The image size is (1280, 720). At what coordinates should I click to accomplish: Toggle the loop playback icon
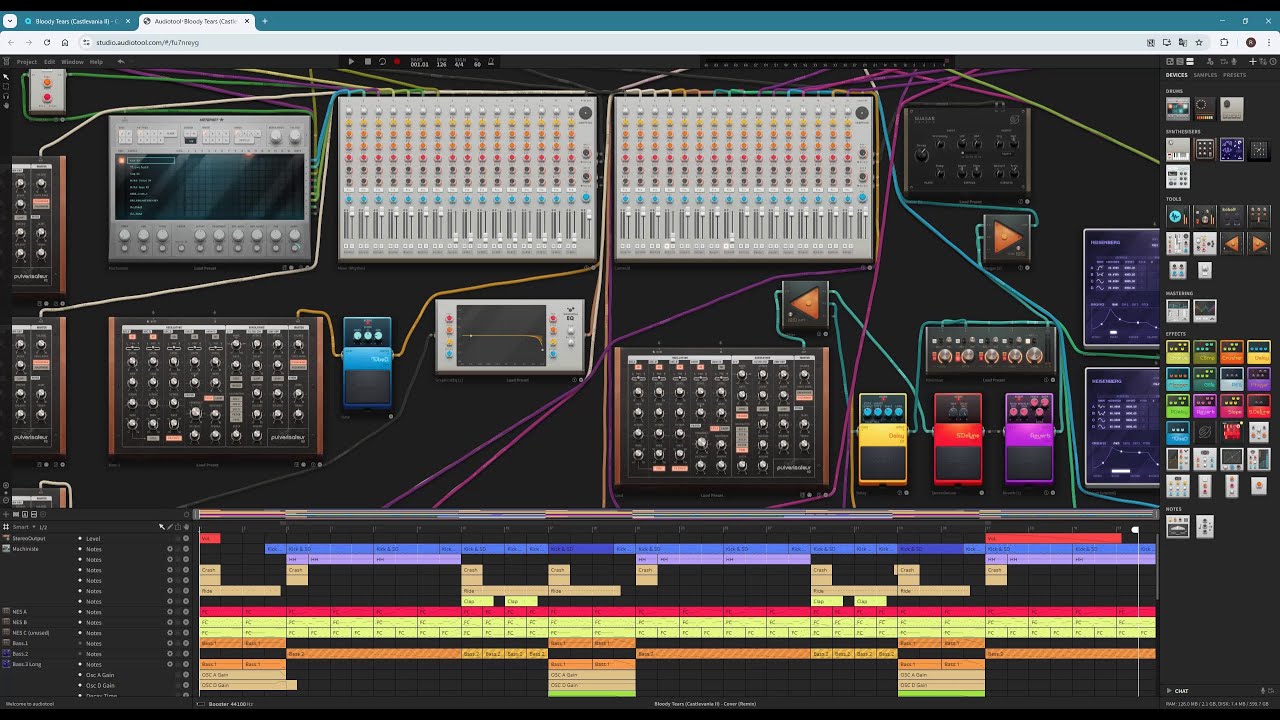pyautogui.click(x=382, y=62)
